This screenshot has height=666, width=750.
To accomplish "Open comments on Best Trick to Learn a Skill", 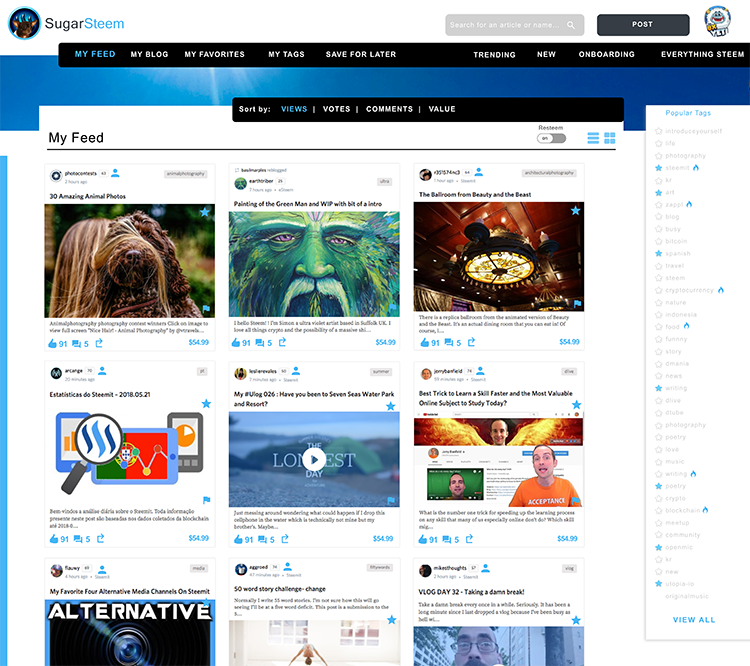I will 447,539.
